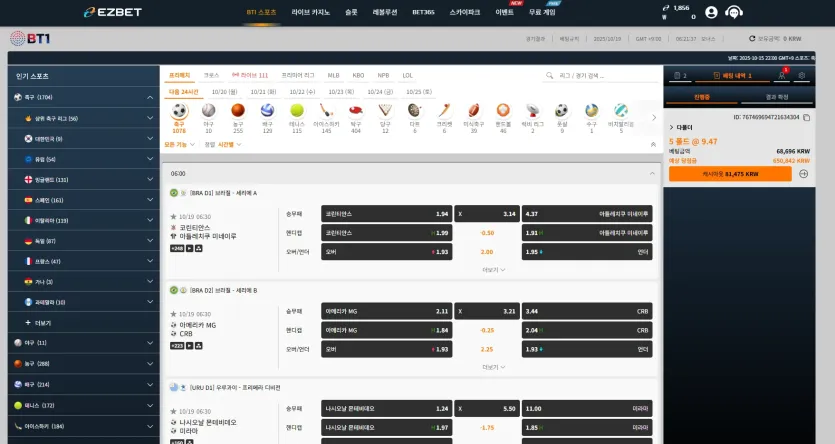This screenshot has width=835, height=444.
Task: Select the rugby league sport icon
Action: 533,110
